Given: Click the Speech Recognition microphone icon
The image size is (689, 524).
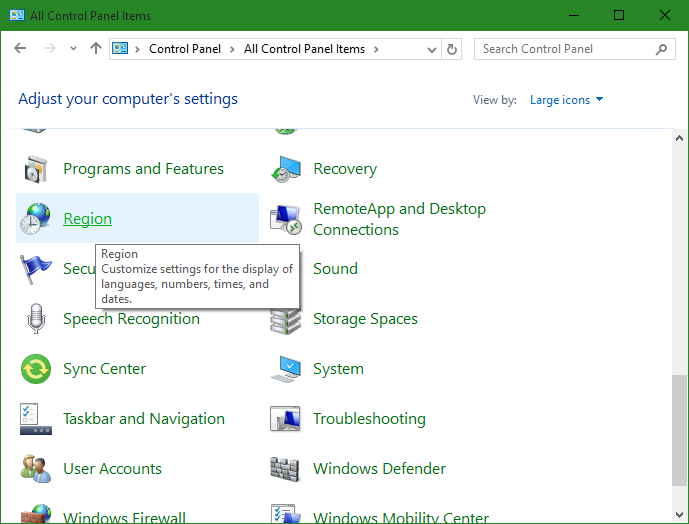Looking at the screenshot, I should [x=36, y=319].
